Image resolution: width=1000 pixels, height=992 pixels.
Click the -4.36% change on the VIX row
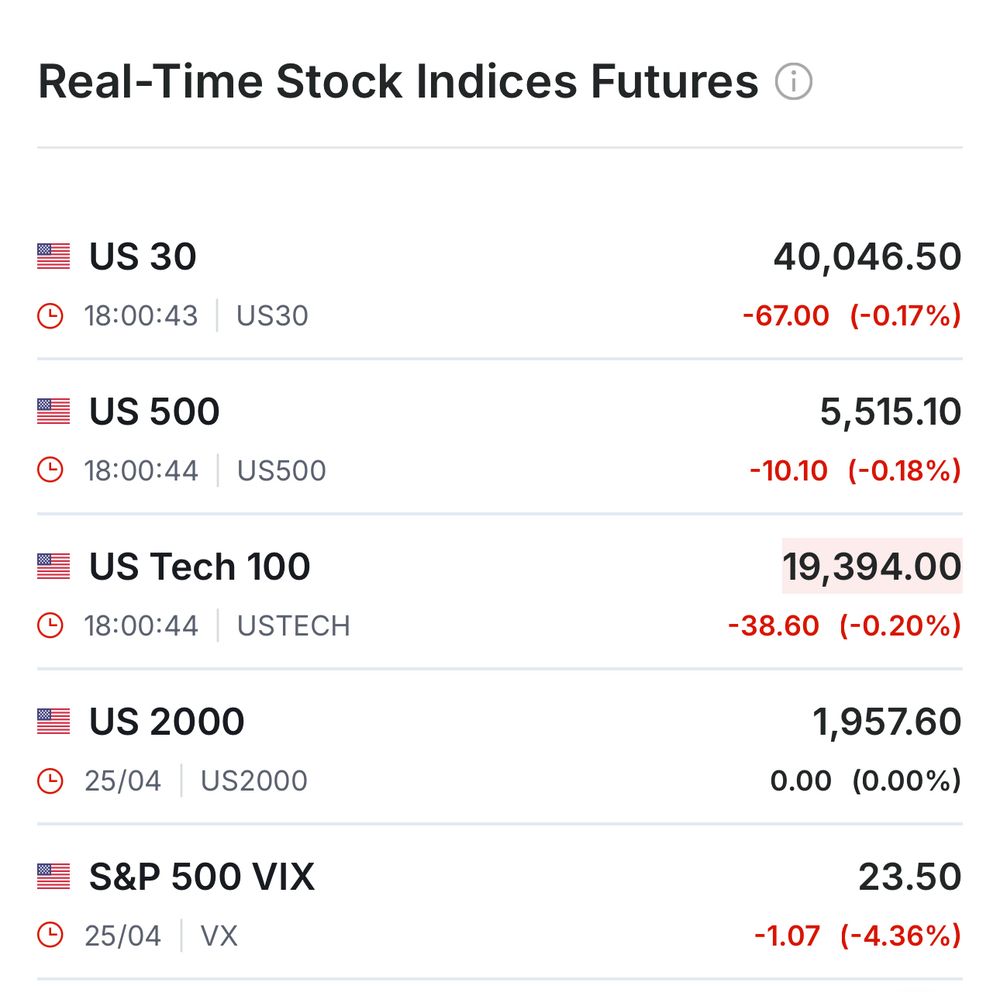coord(901,936)
